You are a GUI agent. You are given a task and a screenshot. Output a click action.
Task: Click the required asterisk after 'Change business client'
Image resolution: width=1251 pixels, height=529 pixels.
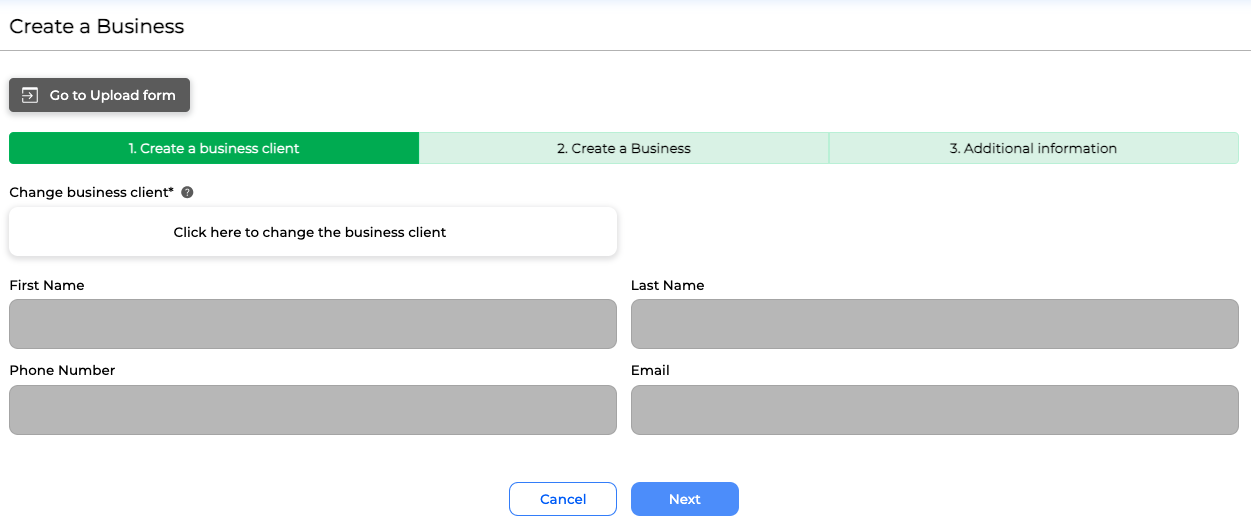click(171, 191)
